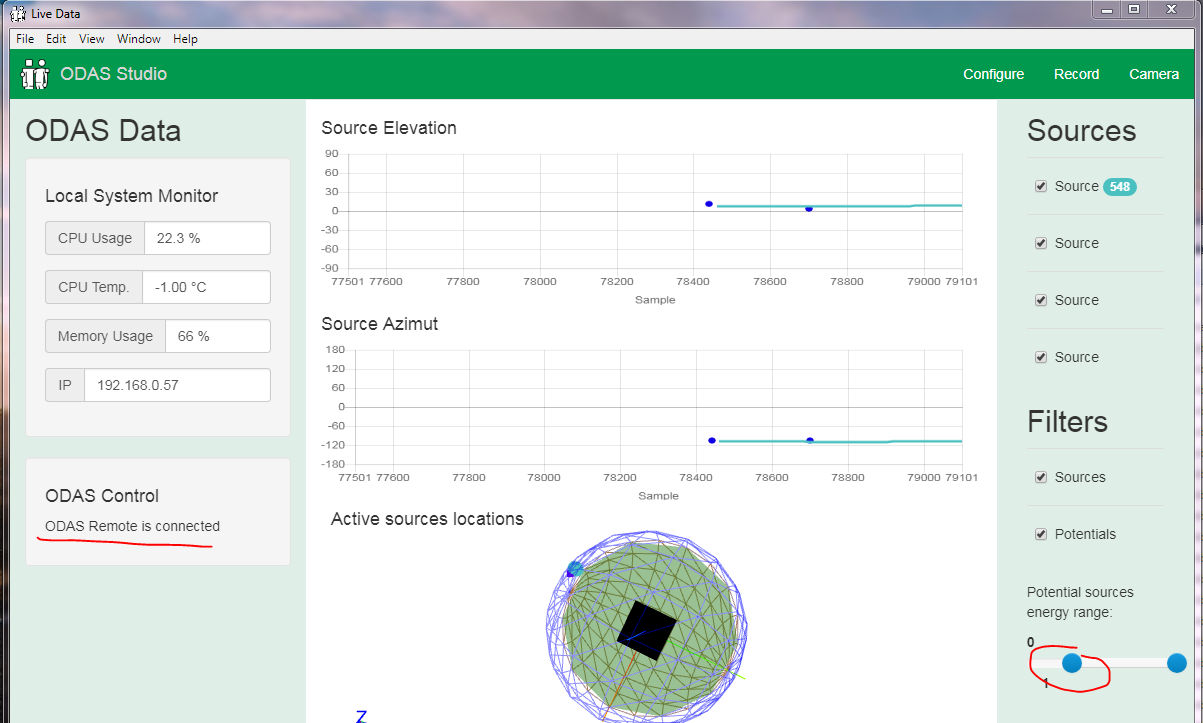The height and width of the screenshot is (723, 1203).
Task: Toggle the Potentials filter checkbox
Action: point(1041,534)
